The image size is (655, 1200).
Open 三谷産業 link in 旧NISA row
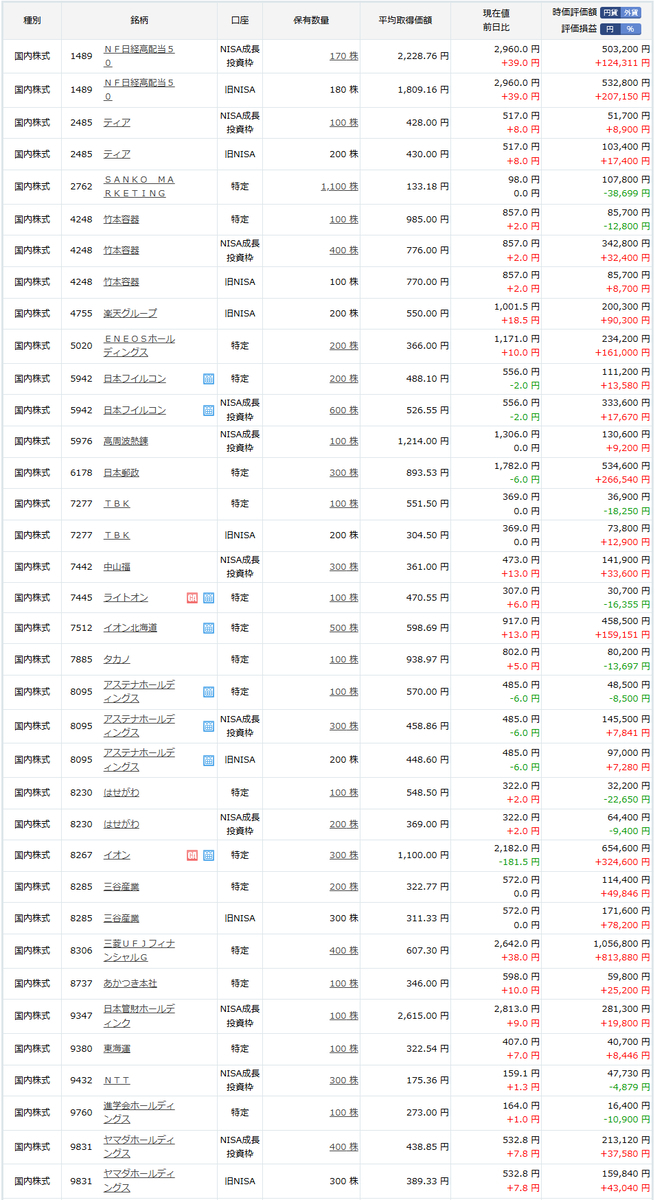[122, 918]
